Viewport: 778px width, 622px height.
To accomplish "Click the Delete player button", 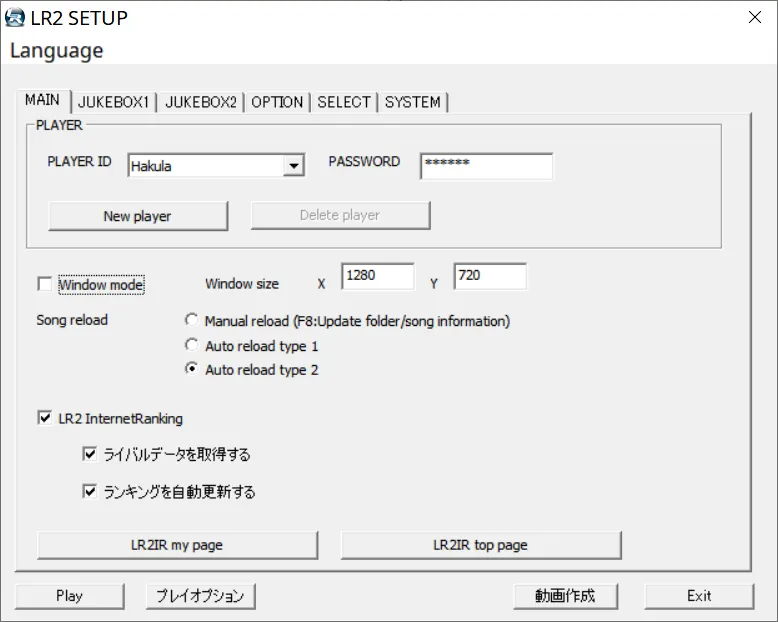I will pos(340,215).
